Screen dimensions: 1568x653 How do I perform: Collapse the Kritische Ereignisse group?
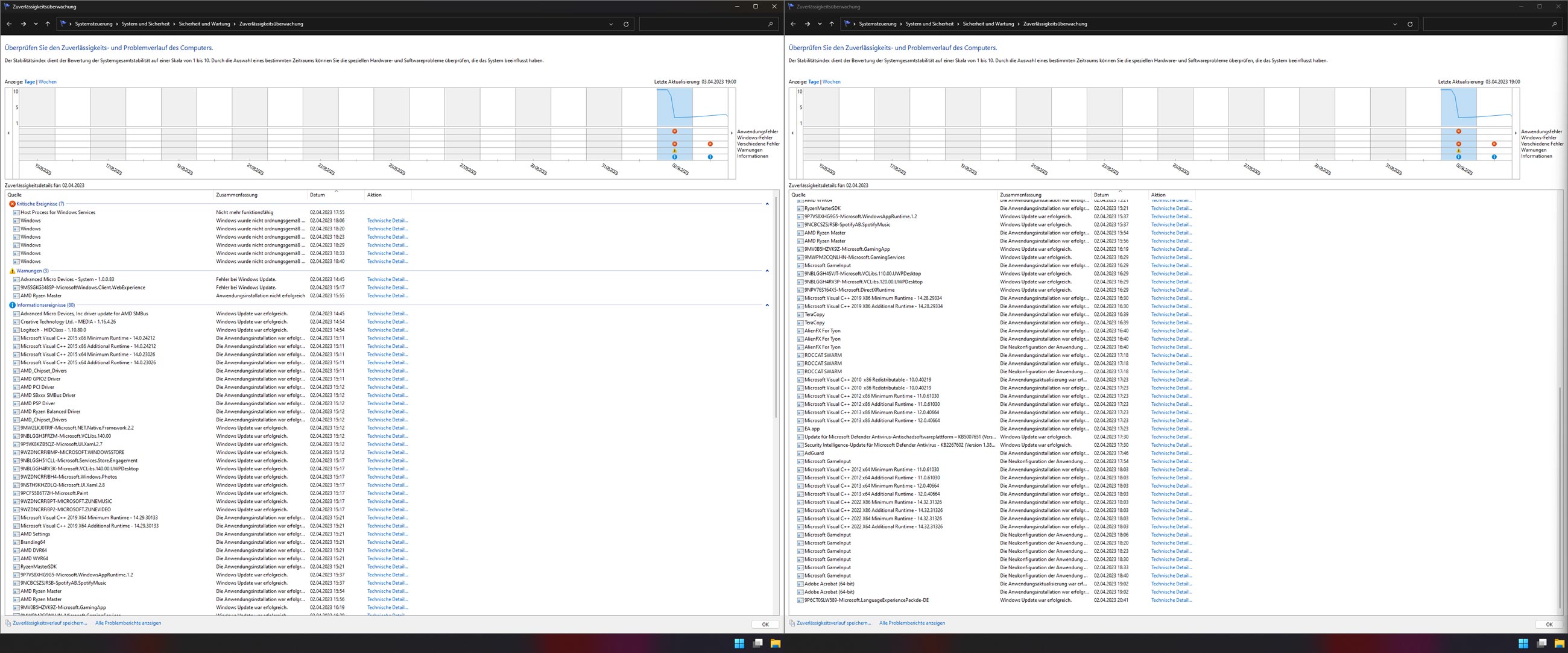click(767, 204)
